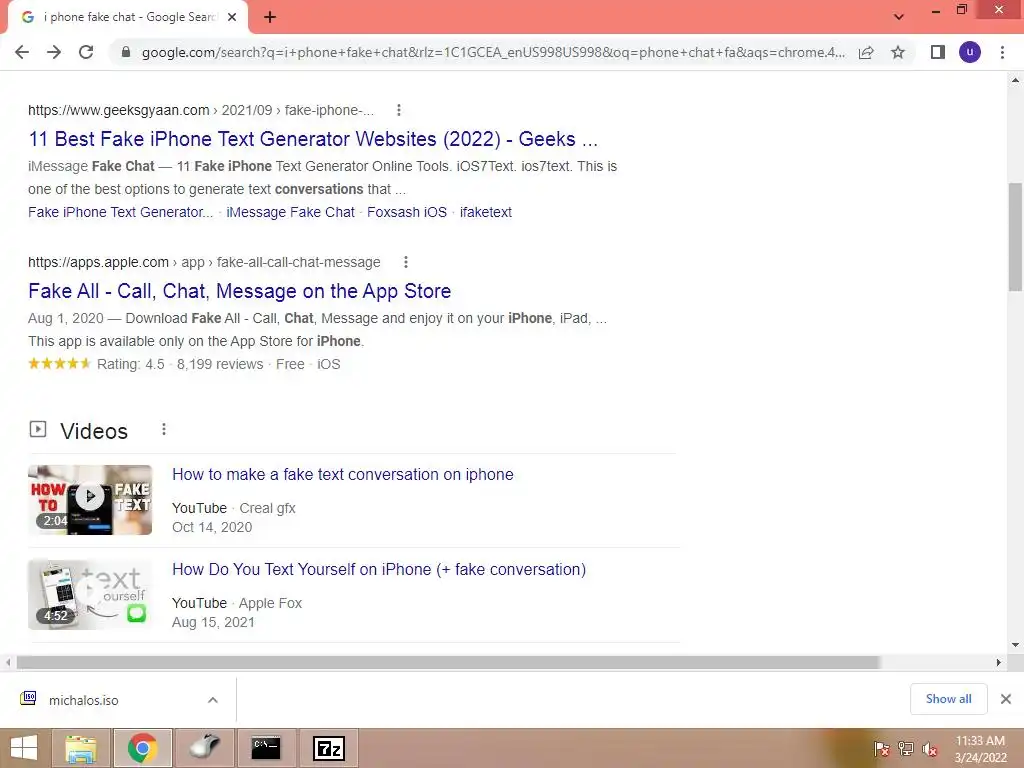The height and width of the screenshot is (768, 1024).
Task: Click the horizontal scrollbar thumb
Action: point(448,662)
